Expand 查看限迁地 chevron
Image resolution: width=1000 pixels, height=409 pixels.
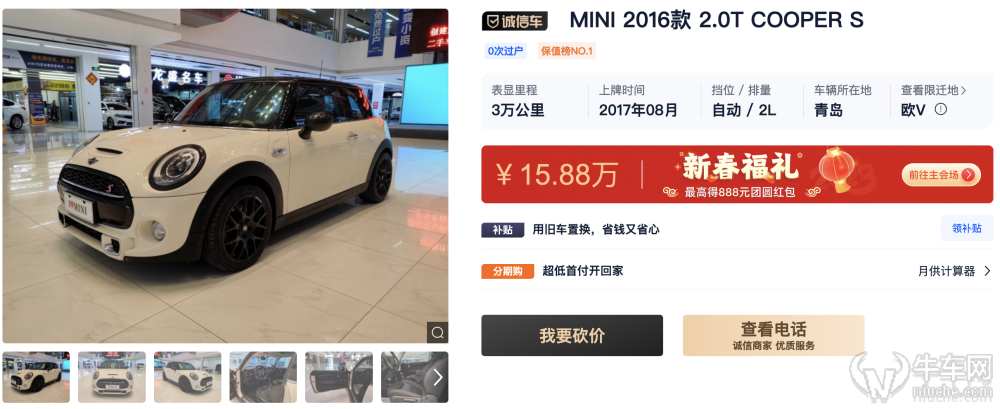(963, 91)
